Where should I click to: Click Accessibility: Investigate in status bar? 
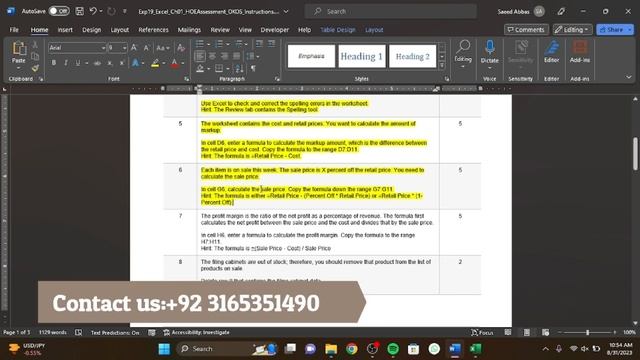[196, 333]
